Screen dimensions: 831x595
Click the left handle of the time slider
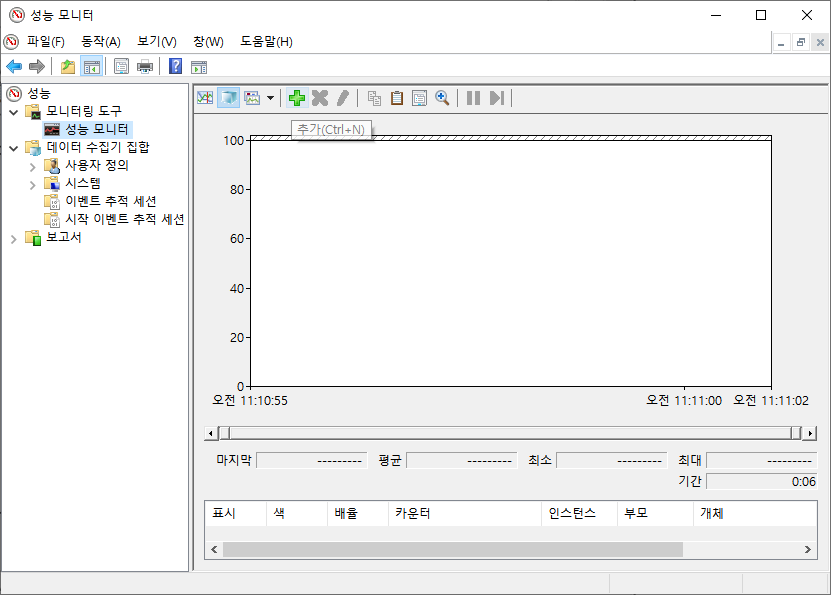point(225,433)
